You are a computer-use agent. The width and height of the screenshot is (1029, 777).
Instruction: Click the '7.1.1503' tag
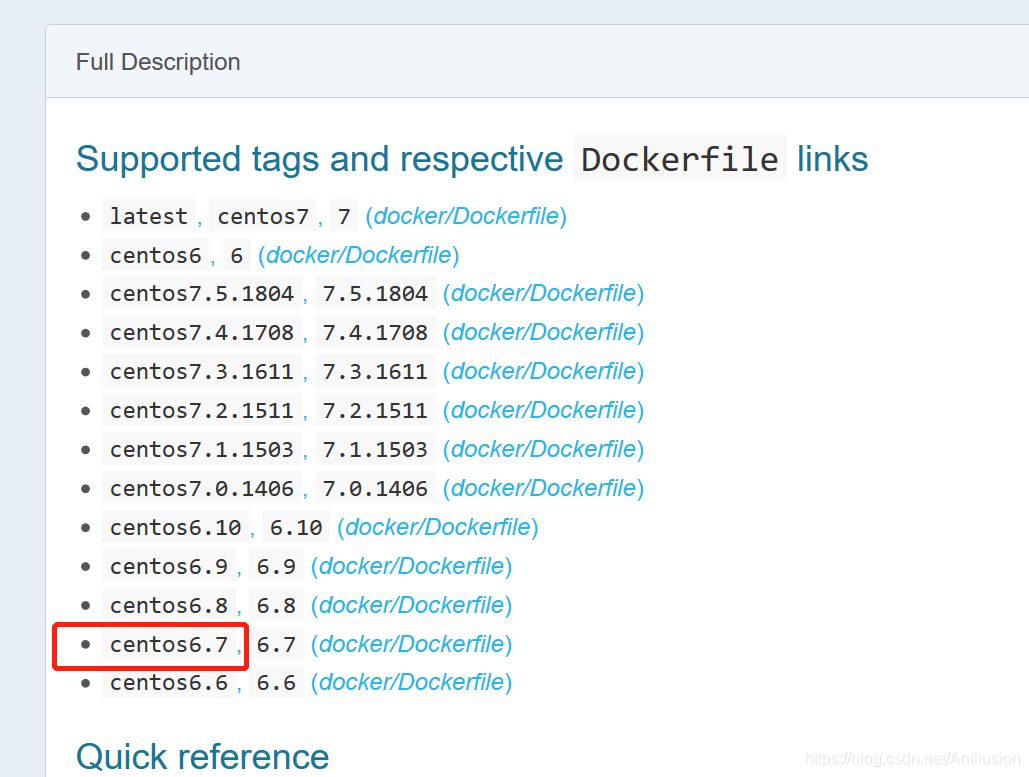pos(375,450)
